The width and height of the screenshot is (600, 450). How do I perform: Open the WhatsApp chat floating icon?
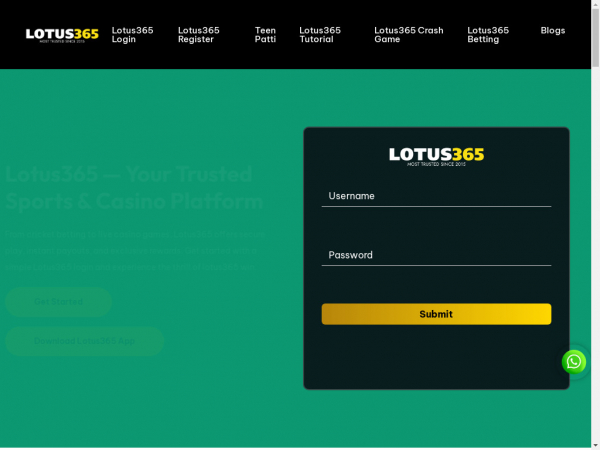(x=574, y=362)
